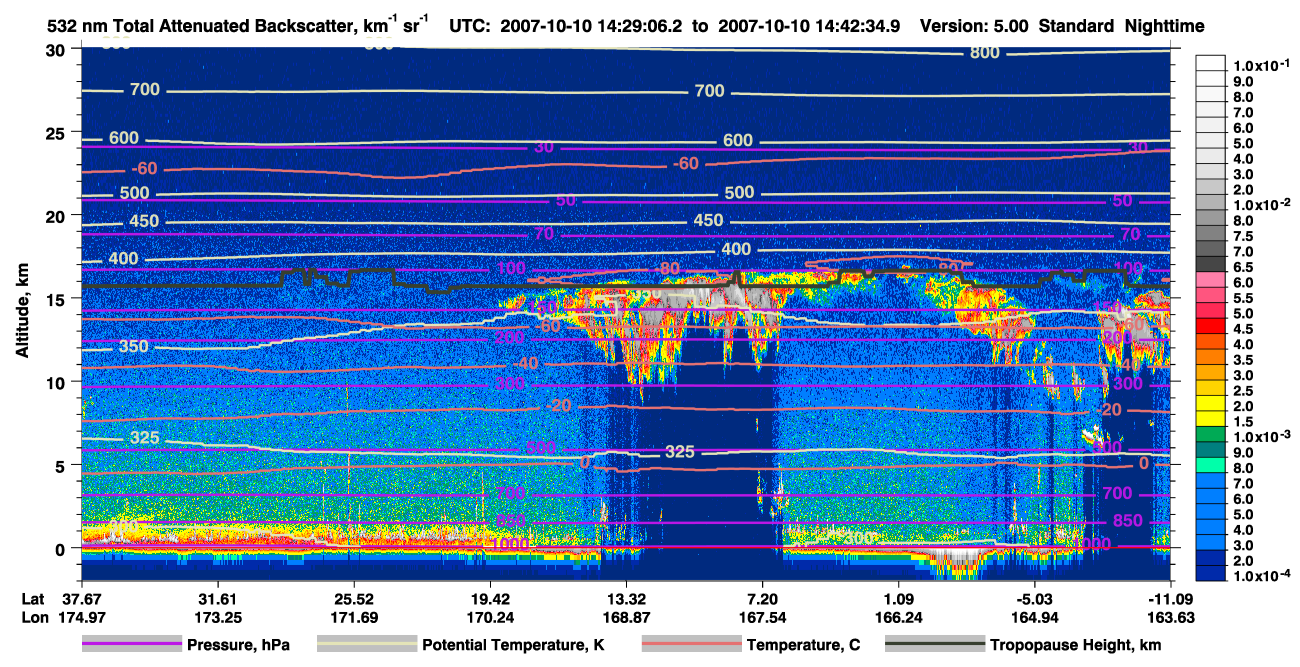Click colorbar label '6.5'
Image resolution: width=1300 pixels, height=667 pixels.
click(x=1244, y=266)
